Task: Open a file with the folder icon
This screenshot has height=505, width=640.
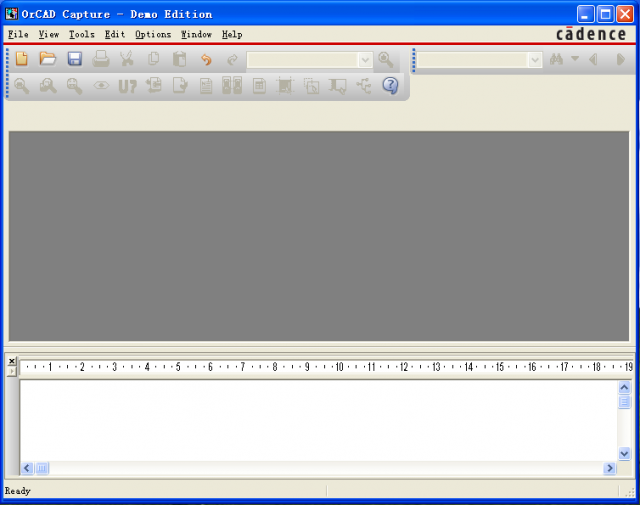Action: [x=48, y=59]
